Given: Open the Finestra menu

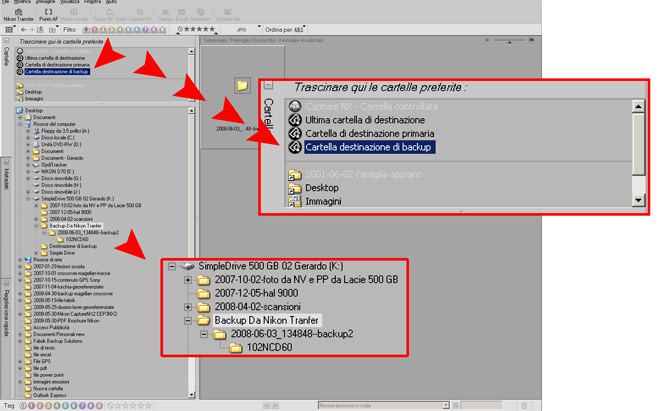Looking at the screenshot, I should [x=92, y=2].
